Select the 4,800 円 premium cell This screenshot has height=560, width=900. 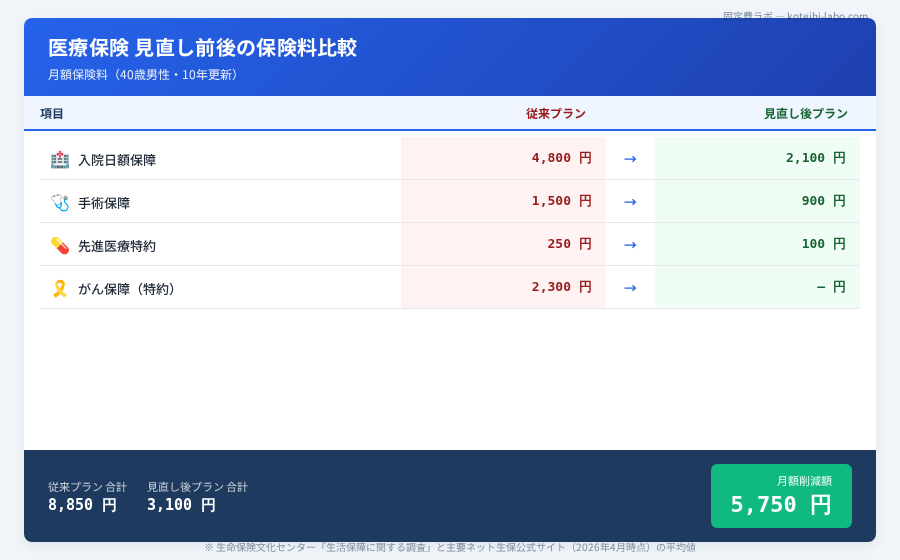click(x=561, y=158)
